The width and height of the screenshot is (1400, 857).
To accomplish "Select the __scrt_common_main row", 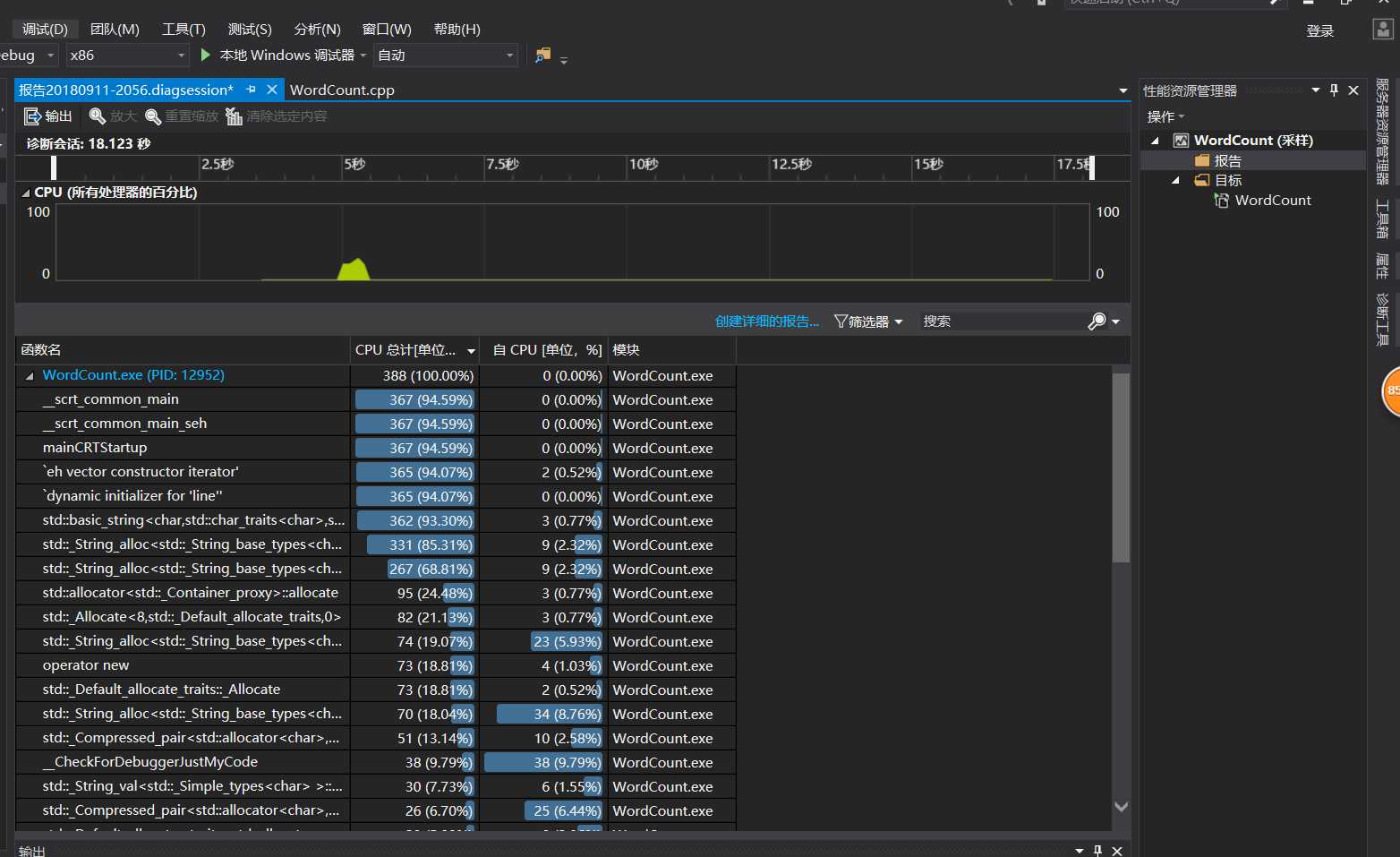I will [376, 399].
